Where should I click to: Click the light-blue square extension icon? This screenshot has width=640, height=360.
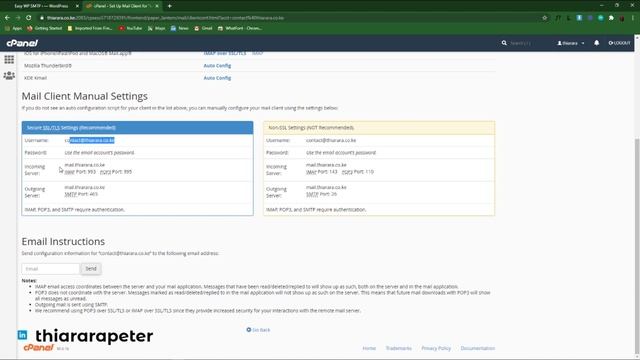click(579, 18)
